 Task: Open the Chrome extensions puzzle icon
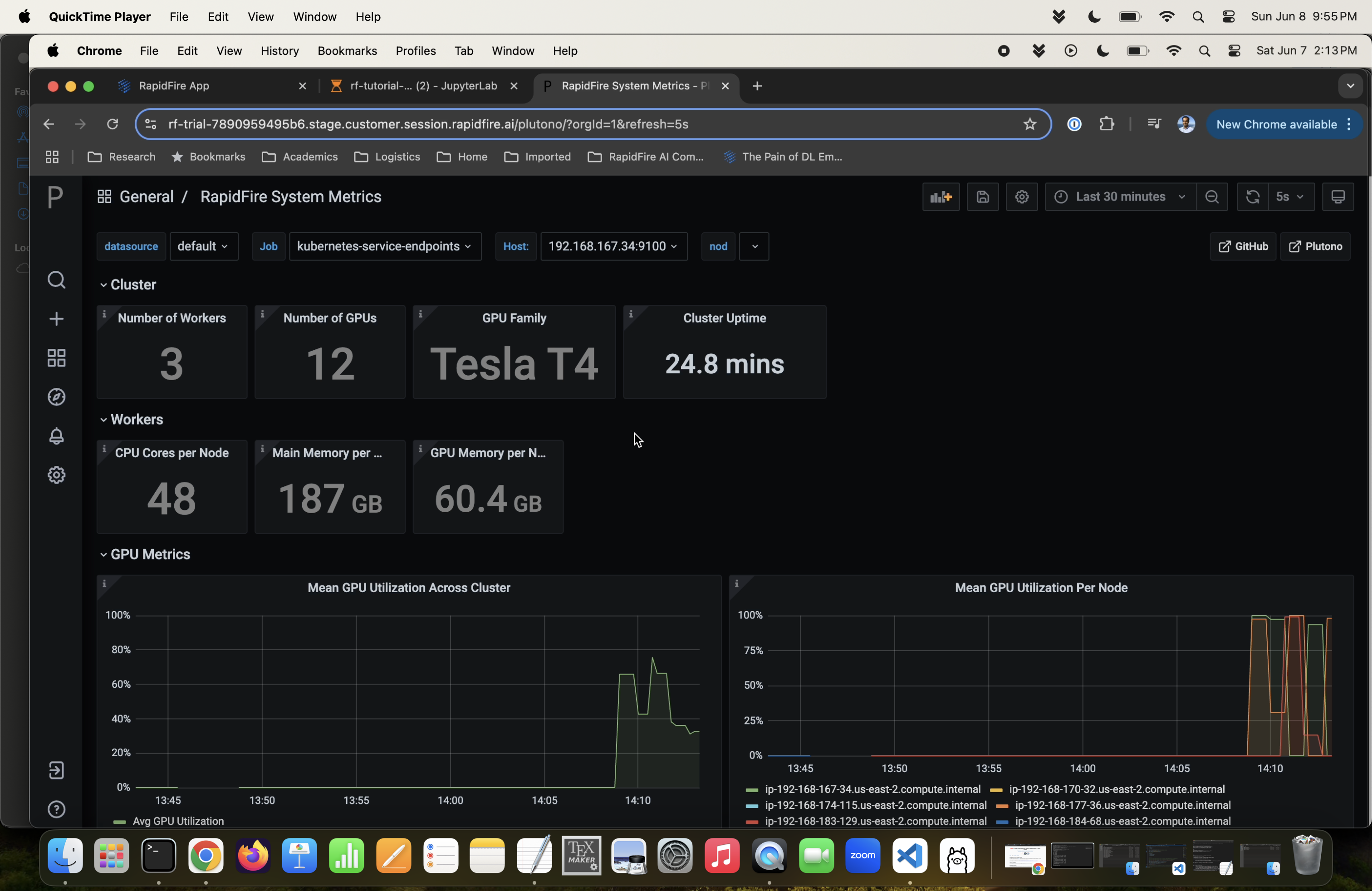click(1107, 124)
